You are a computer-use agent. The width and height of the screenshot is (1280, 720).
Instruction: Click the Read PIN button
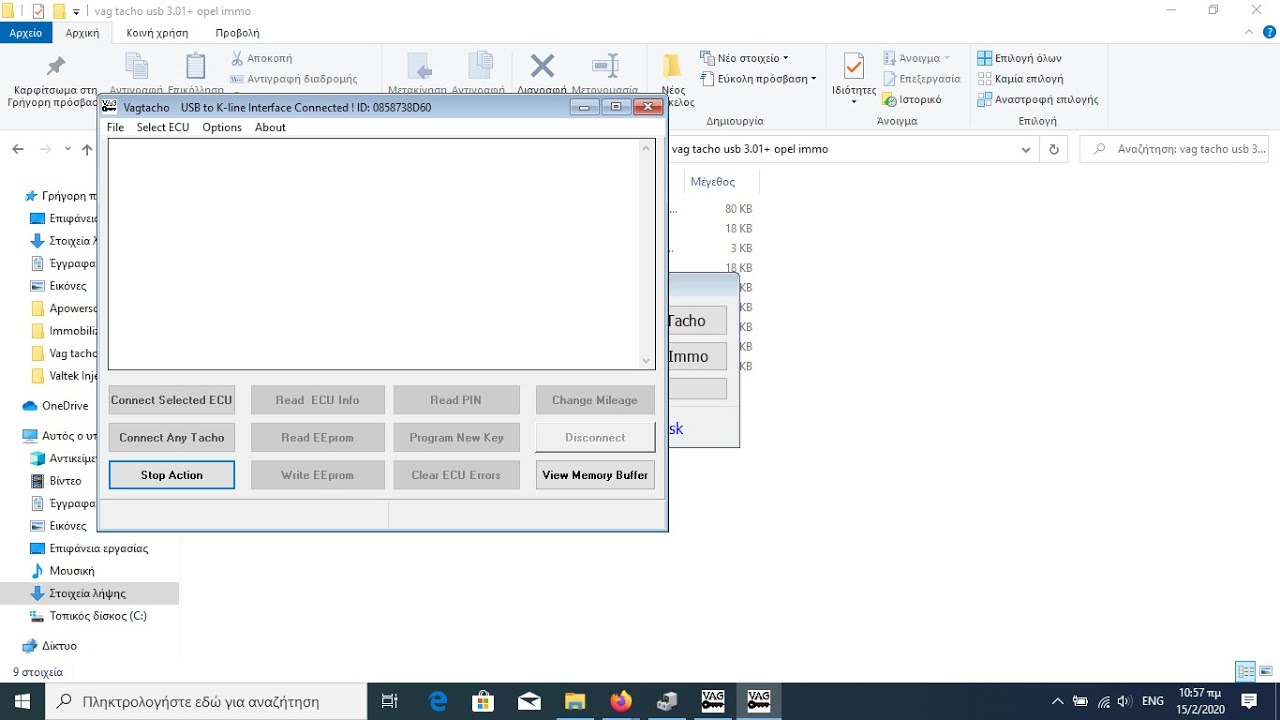pos(456,400)
